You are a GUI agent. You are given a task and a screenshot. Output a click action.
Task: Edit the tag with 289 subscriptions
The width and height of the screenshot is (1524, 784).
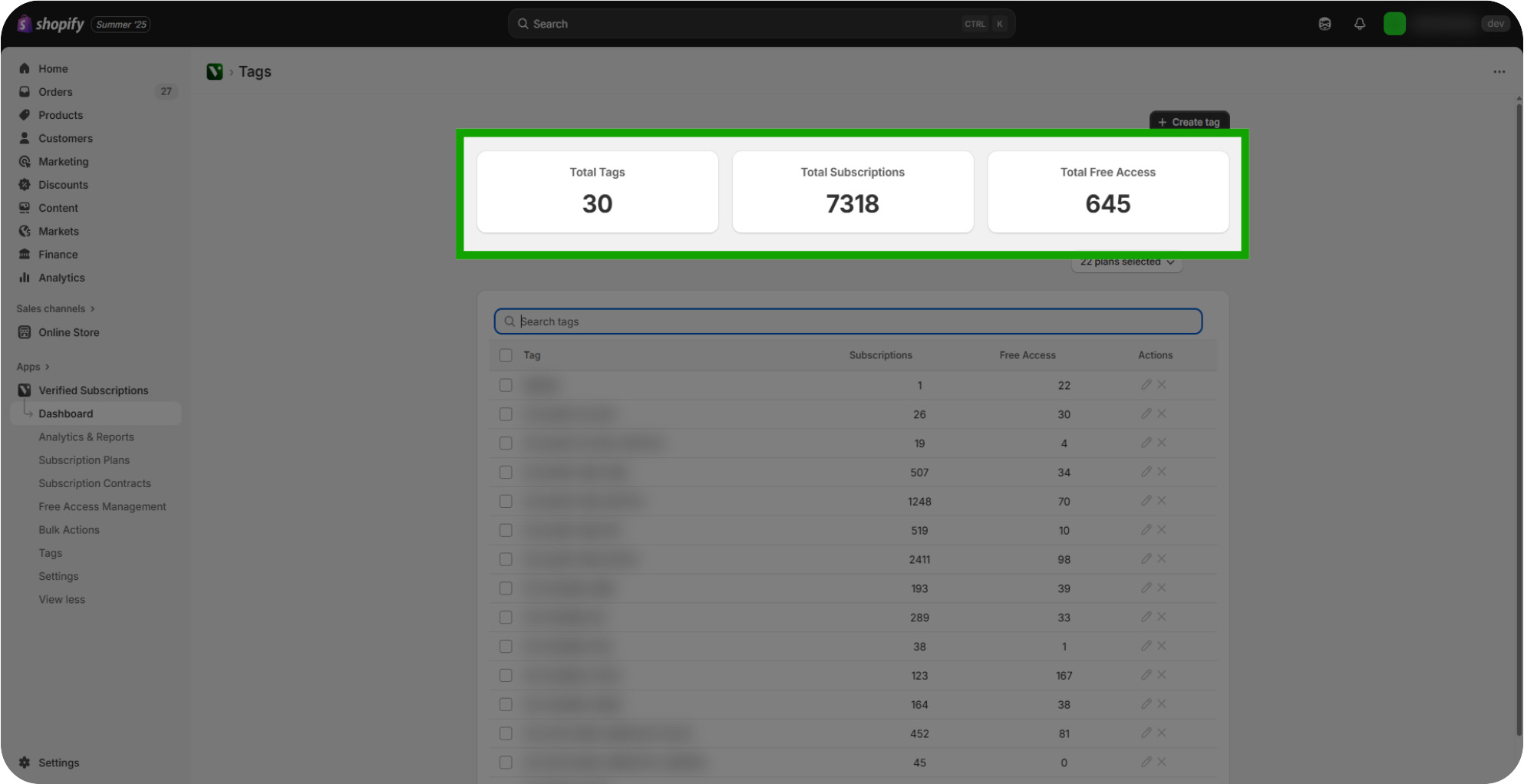1146,618
